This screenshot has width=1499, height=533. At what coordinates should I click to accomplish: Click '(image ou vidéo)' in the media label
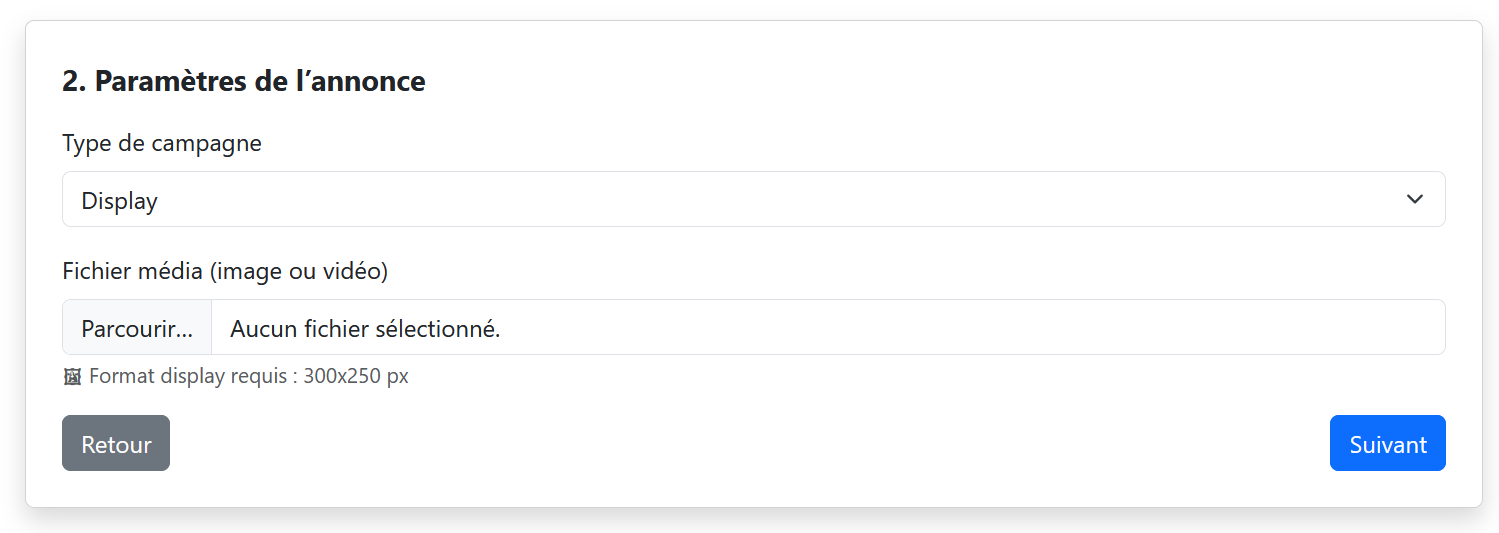(x=299, y=271)
